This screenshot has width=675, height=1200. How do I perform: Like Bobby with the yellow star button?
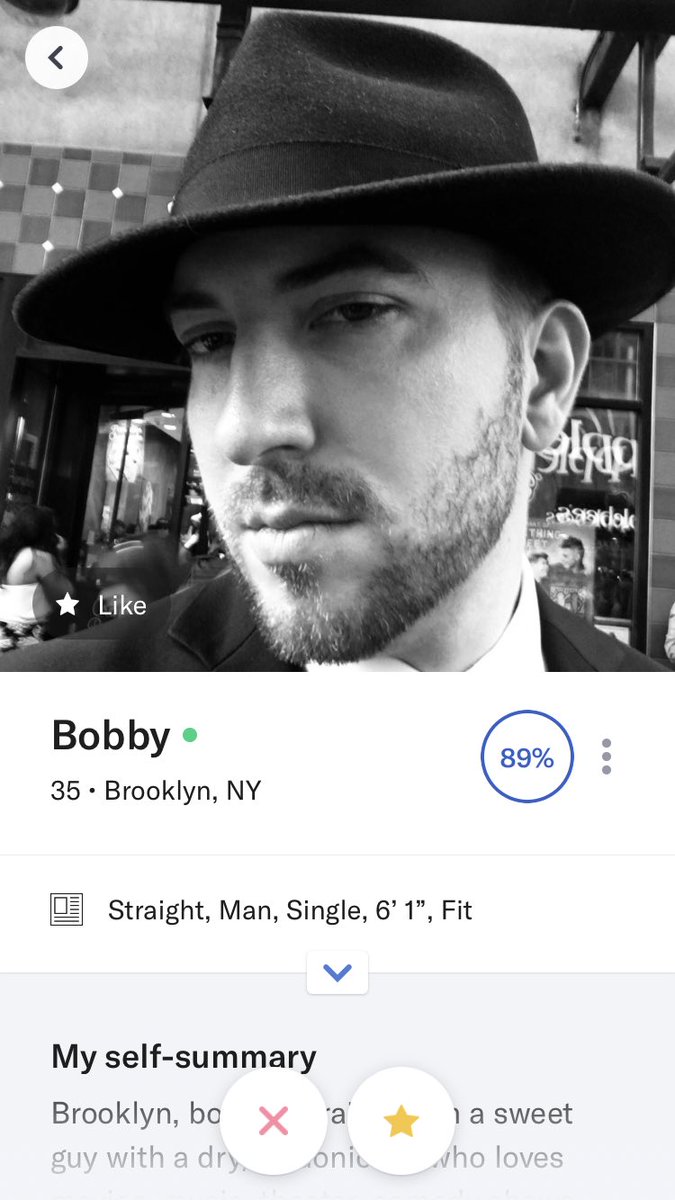pyautogui.click(x=401, y=1121)
